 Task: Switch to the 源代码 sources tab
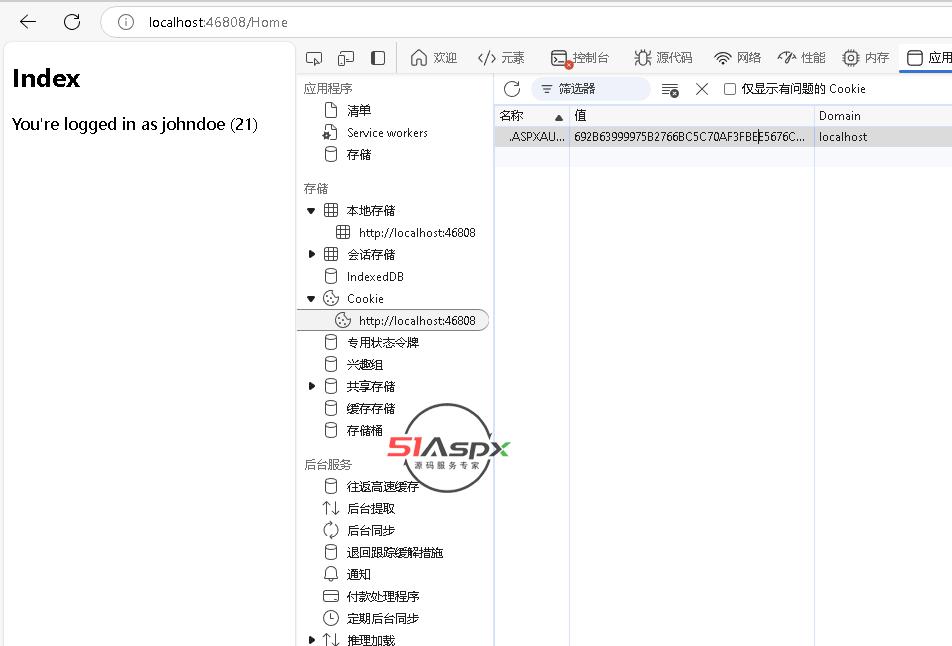tap(663, 58)
